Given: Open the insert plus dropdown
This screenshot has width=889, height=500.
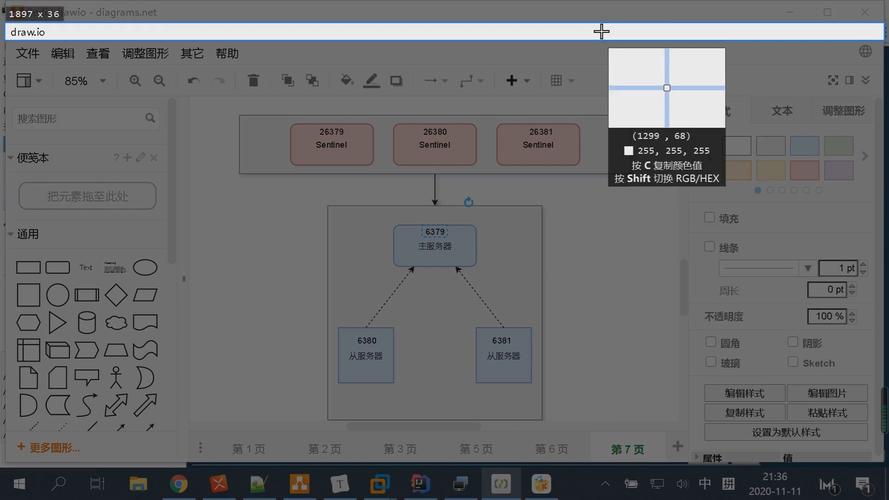Looking at the screenshot, I should pos(518,80).
